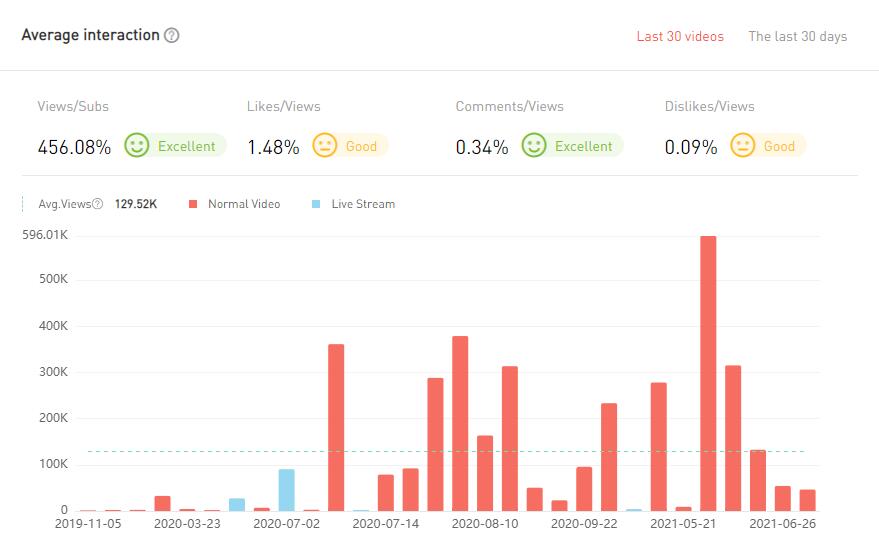The height and width of the screenshot is (549, 879).
Task: Switch to Last 30 videos tab
Action: click(x=680, y=37)
